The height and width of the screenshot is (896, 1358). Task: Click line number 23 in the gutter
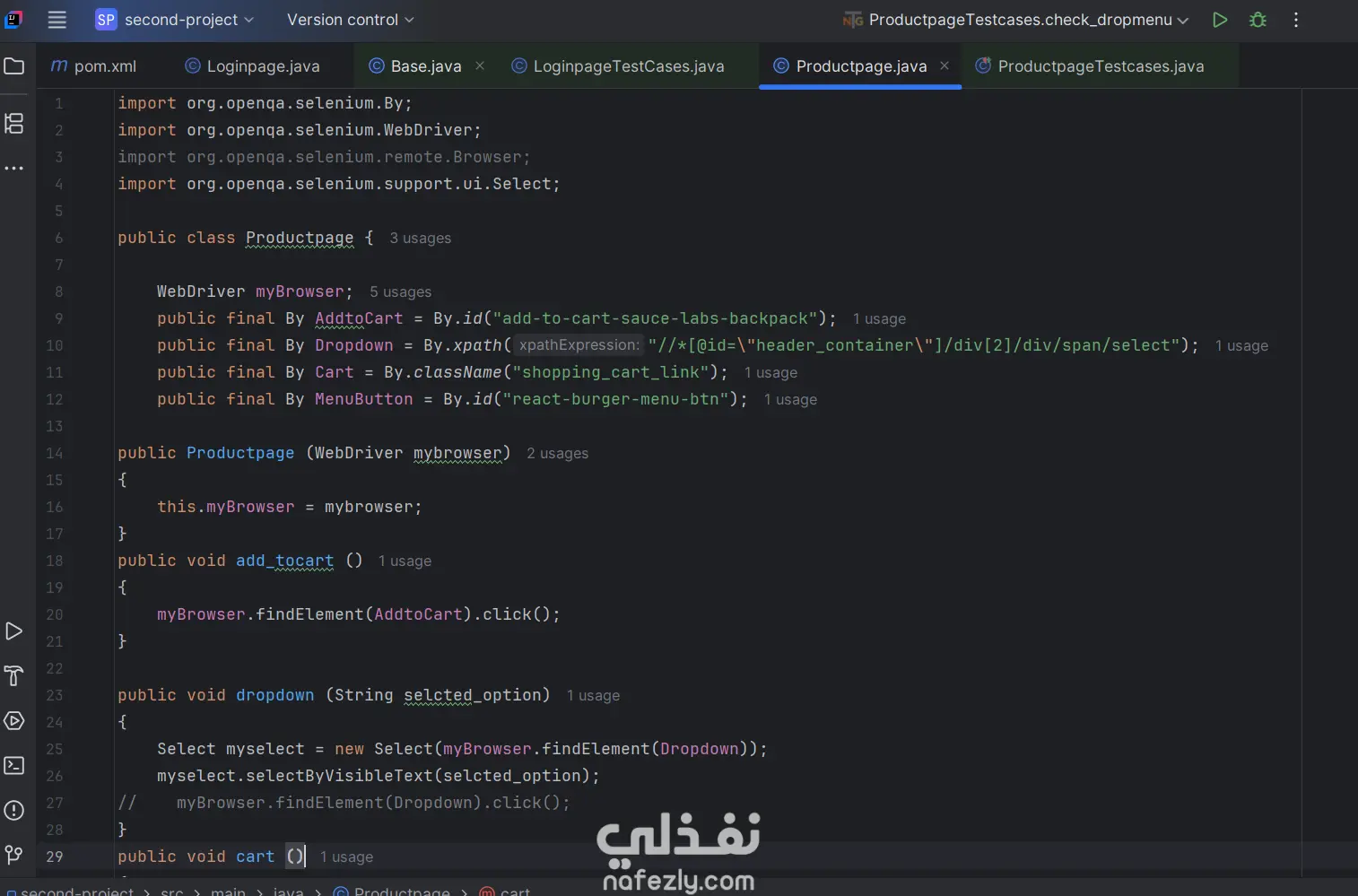(x=55, y=695)
